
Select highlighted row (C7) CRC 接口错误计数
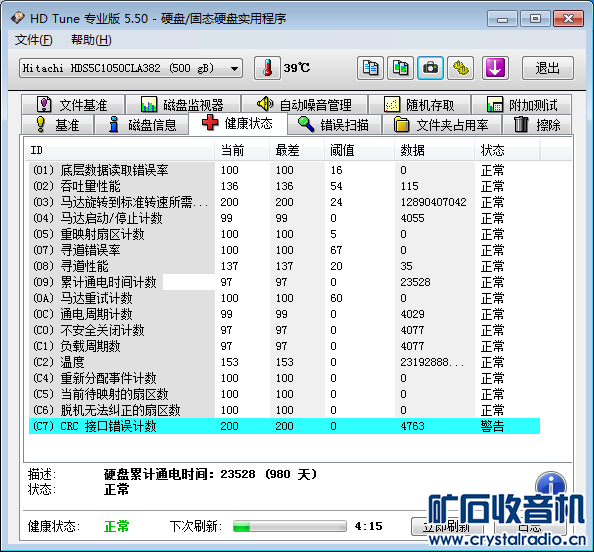point(284,426)
